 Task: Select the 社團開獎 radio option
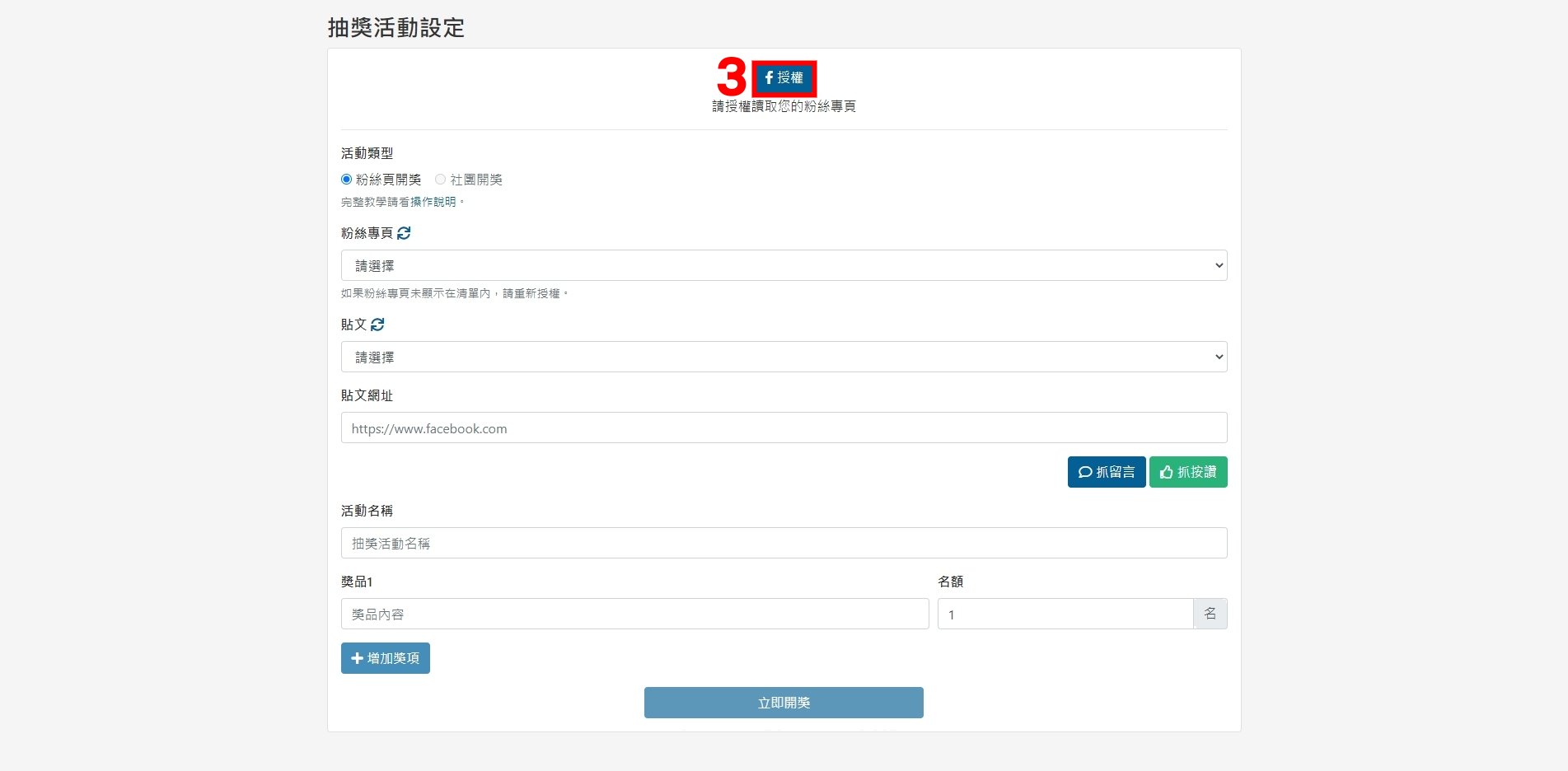click(441, 180)
